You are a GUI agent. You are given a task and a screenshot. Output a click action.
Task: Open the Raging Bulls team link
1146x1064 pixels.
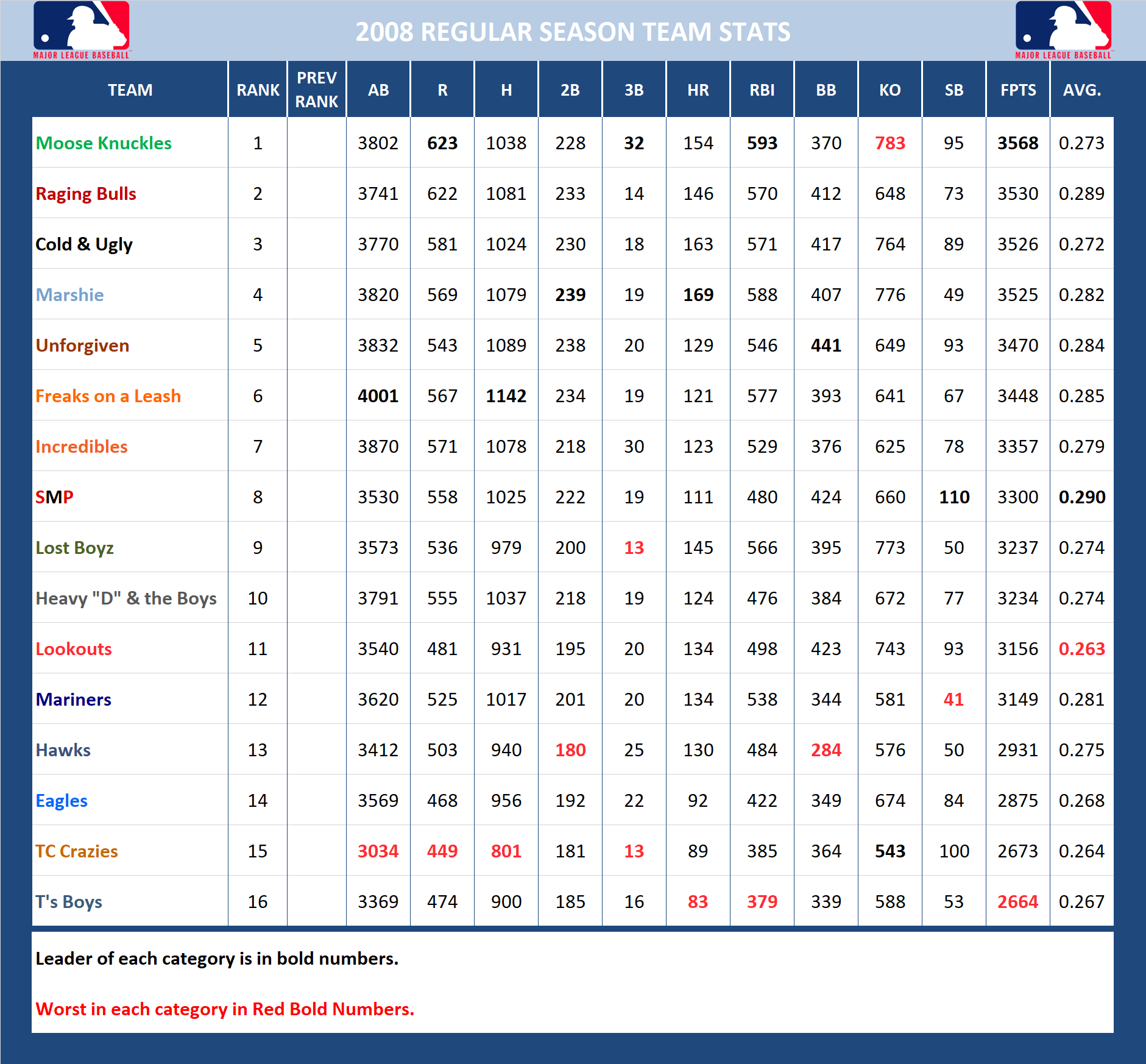(x=85, y=194)
